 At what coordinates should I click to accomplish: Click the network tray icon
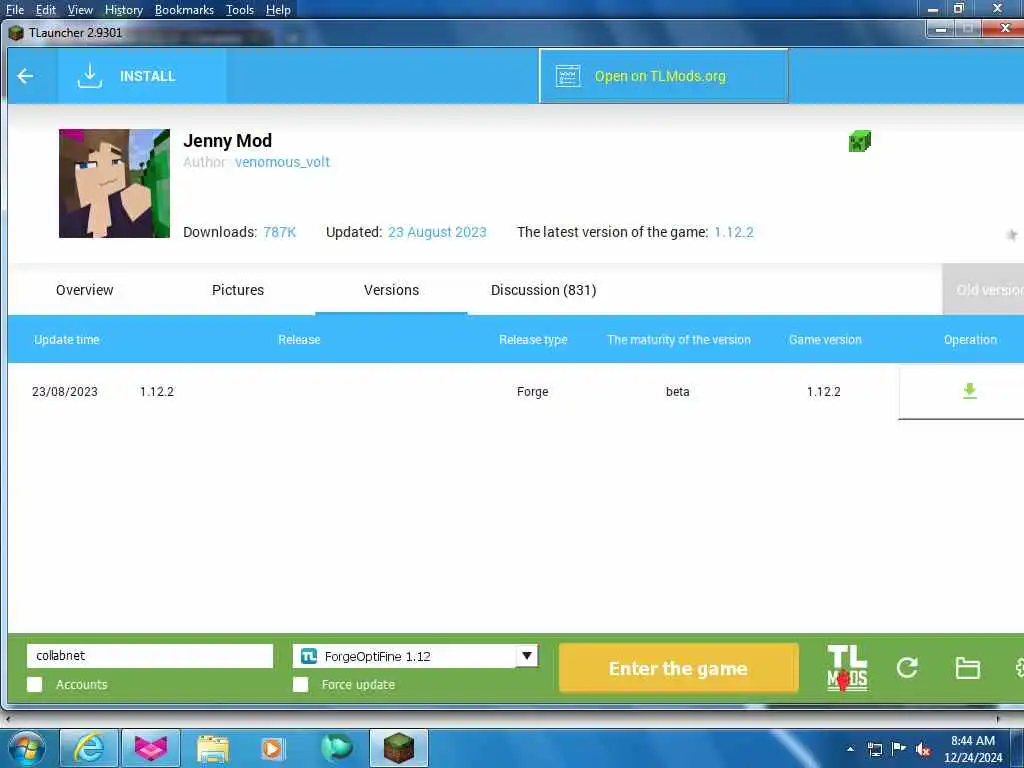(874, 749)
